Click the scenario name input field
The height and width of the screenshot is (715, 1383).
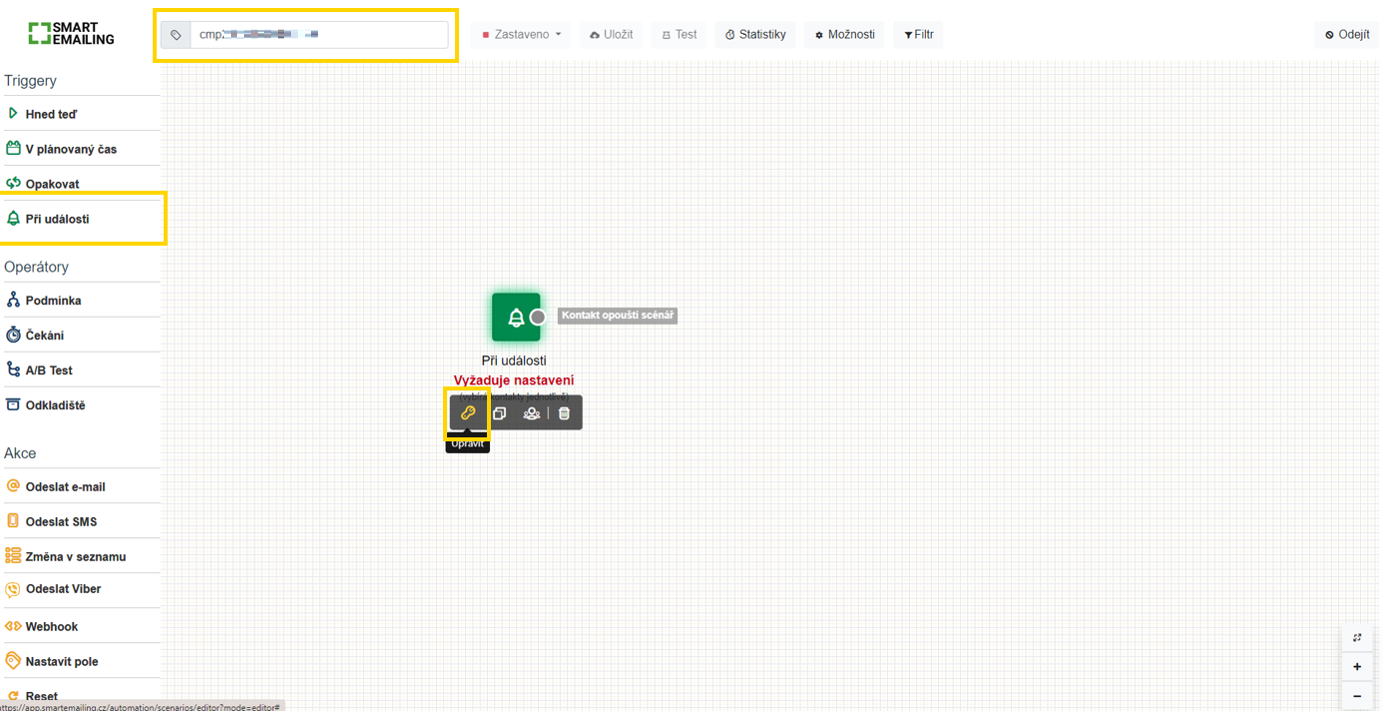[318, 35]
